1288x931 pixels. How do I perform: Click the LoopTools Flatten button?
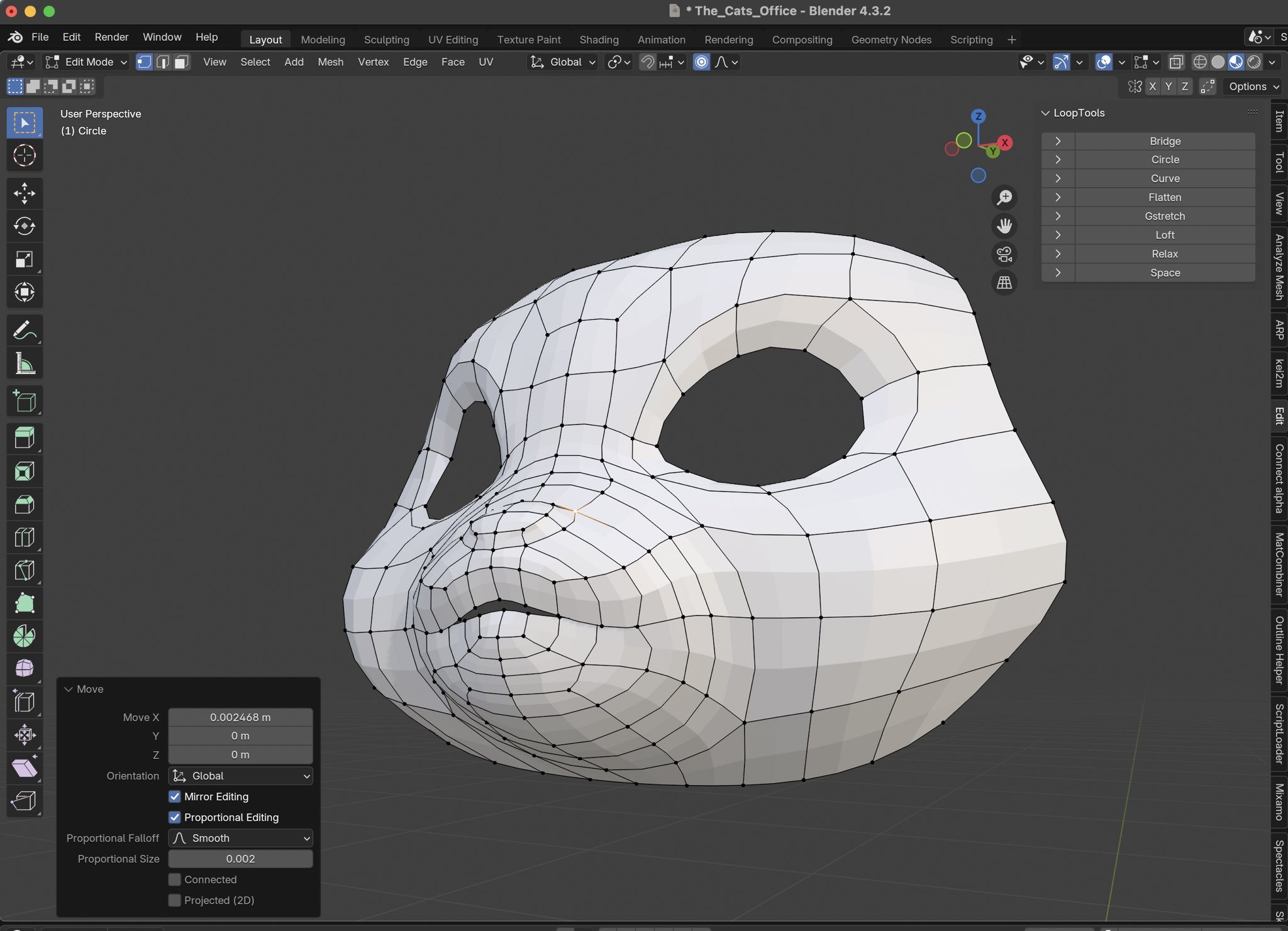coord(1165,197)
